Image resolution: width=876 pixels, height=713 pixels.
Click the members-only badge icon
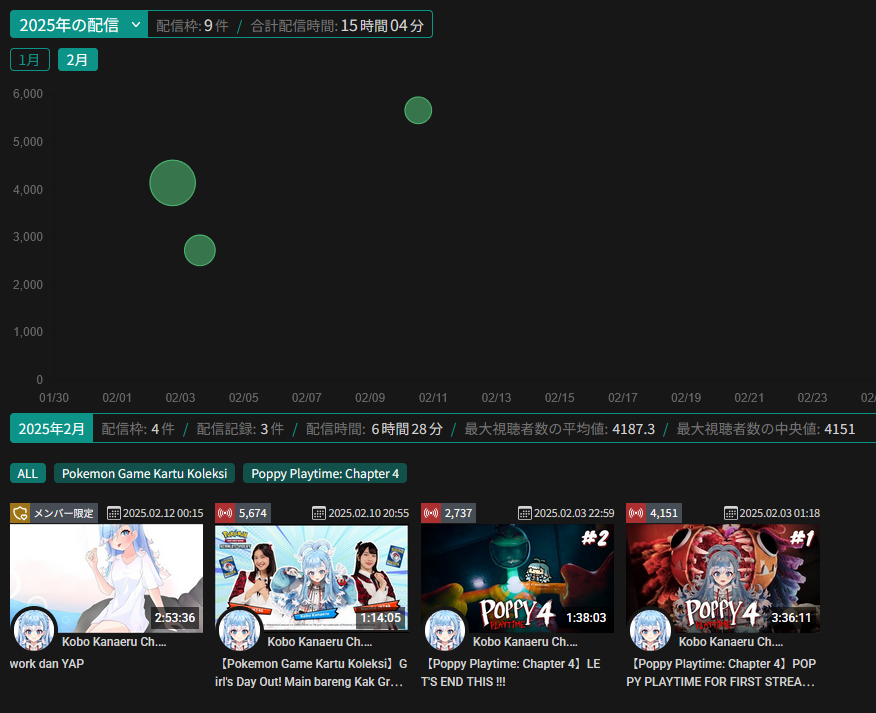(x=20, y=513)
